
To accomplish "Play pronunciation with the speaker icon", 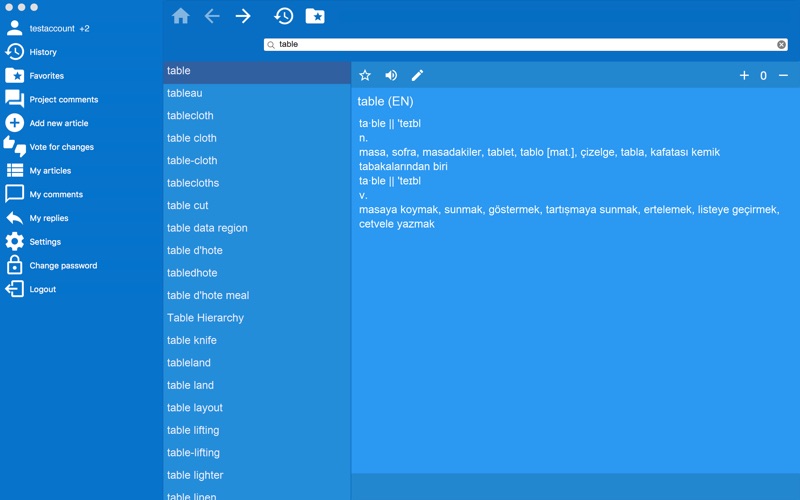I will (391, 76).
